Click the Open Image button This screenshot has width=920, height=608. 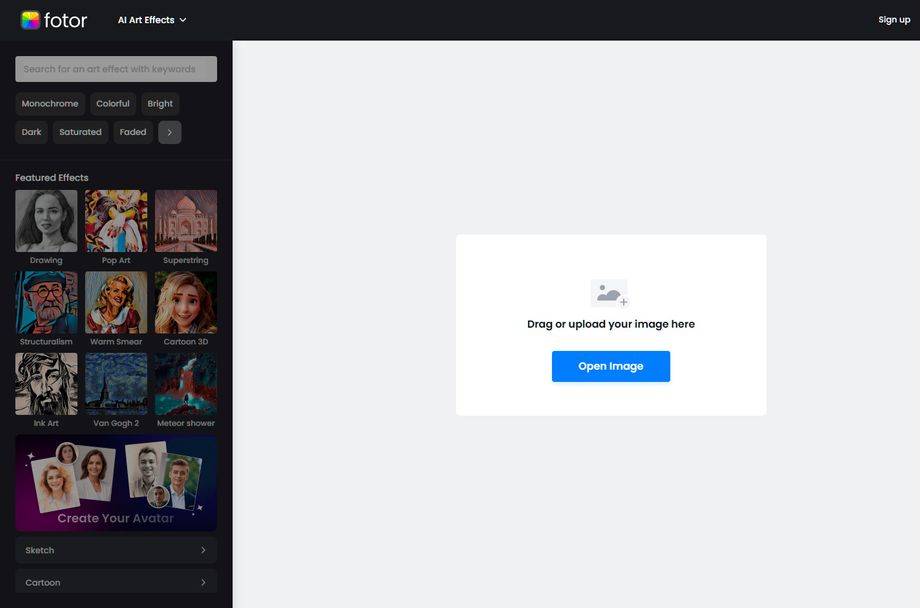(x=610, y=366)
